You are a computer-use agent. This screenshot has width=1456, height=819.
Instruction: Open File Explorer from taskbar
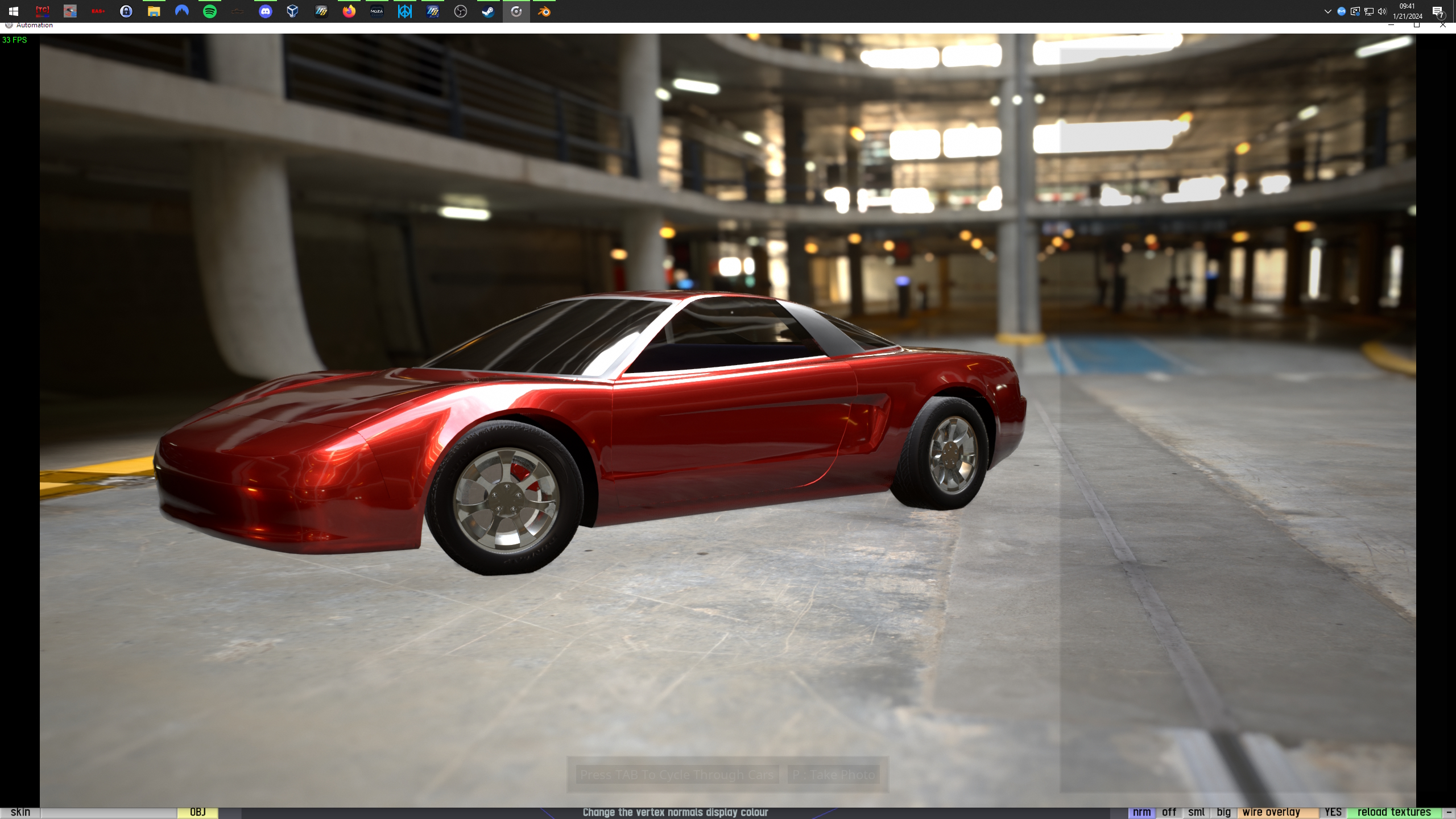tap(154, 11)
